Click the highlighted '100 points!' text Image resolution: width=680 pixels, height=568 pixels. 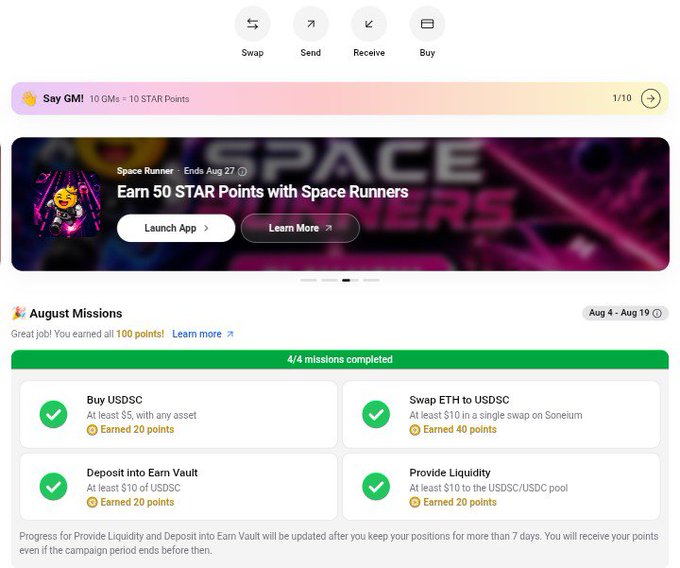(140, 334)
